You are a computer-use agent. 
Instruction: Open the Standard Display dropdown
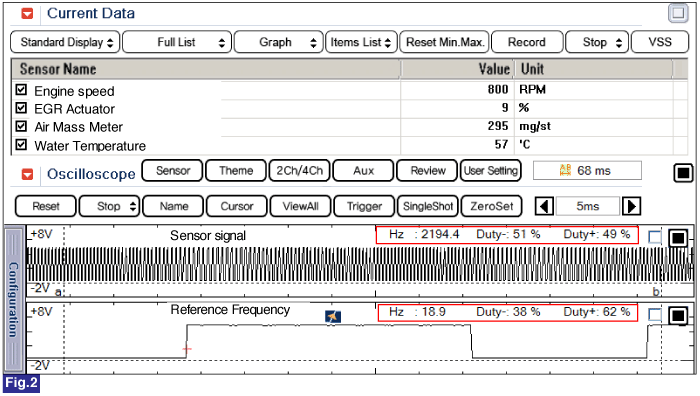coord(65,42)
